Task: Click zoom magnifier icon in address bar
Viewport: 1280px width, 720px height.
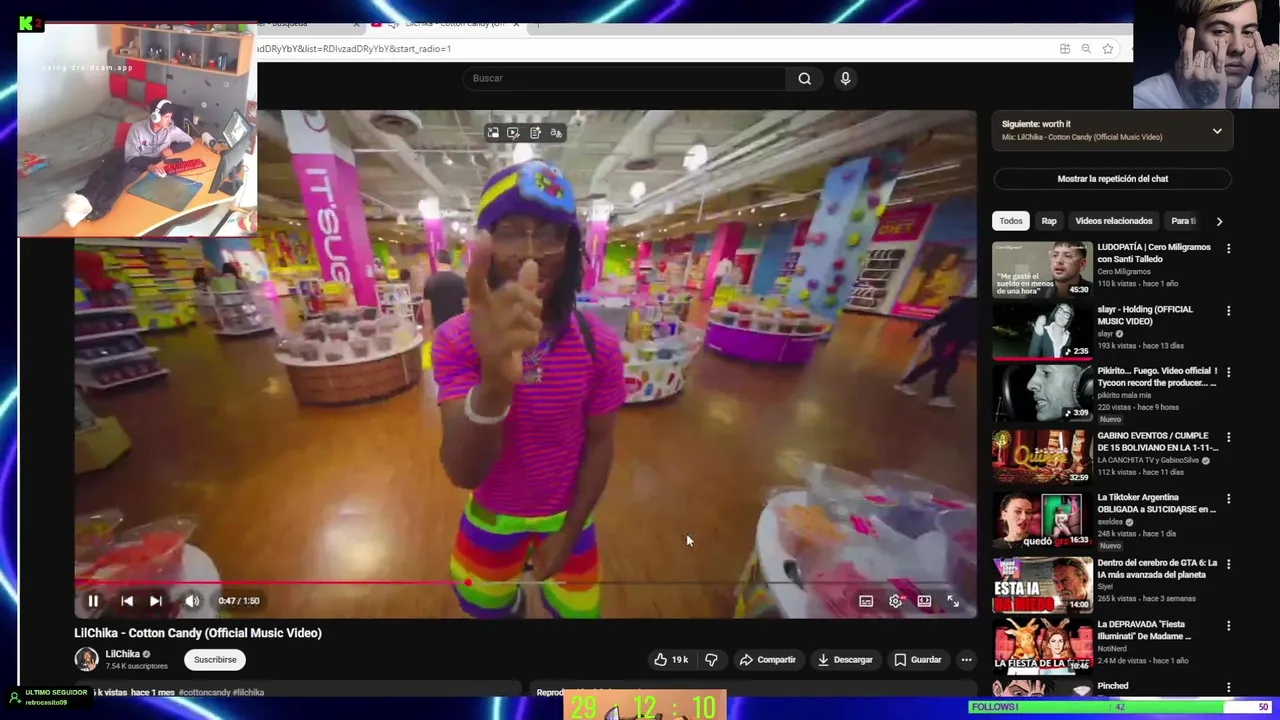Action: coord(1086,49)
